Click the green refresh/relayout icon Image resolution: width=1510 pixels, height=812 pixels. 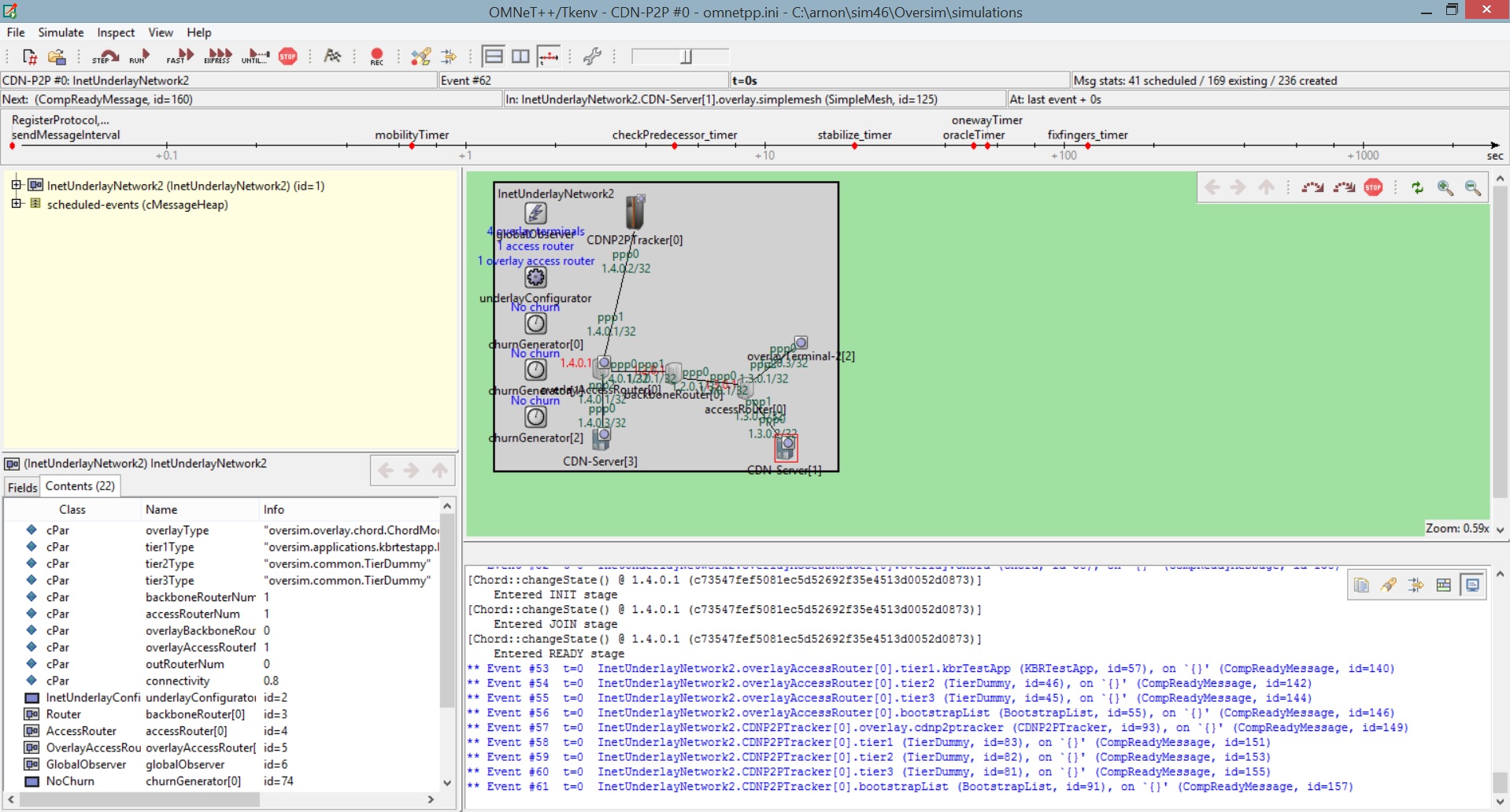point(1417,187)
